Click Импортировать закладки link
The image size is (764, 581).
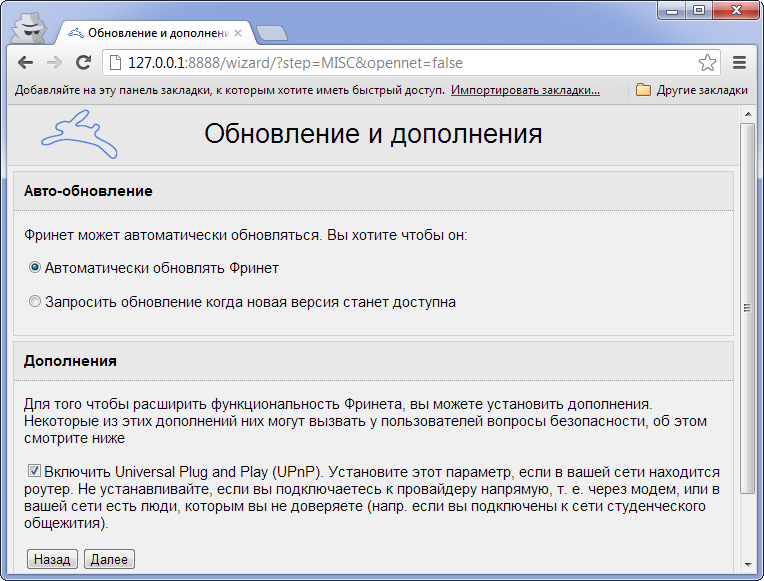click(x=525, y=90)
